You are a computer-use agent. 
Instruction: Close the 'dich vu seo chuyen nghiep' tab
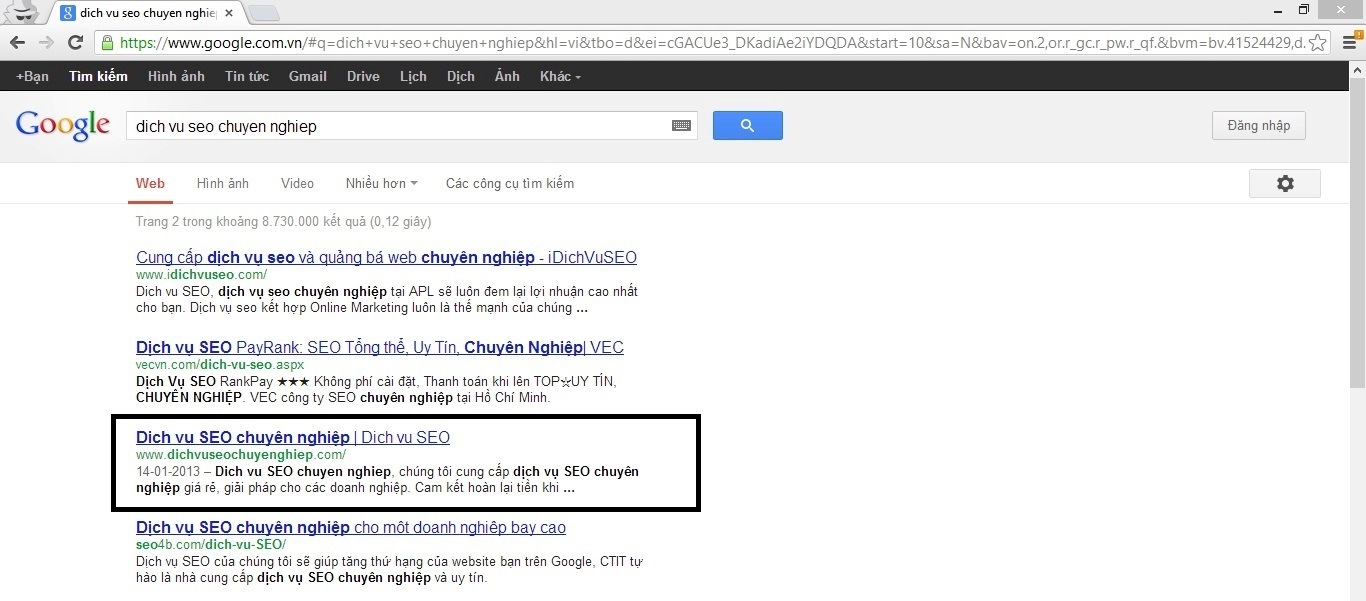point(229,13)
